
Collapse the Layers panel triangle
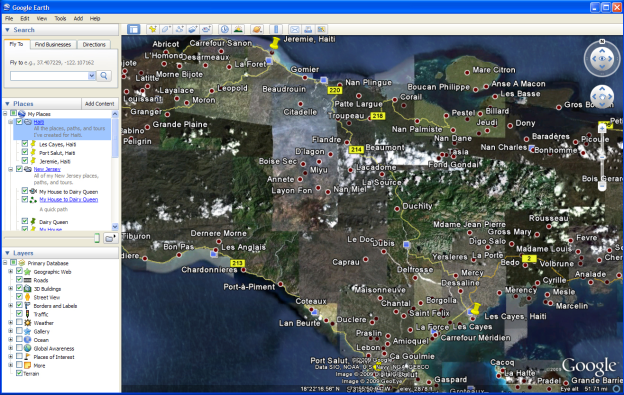tap(7, 253)
